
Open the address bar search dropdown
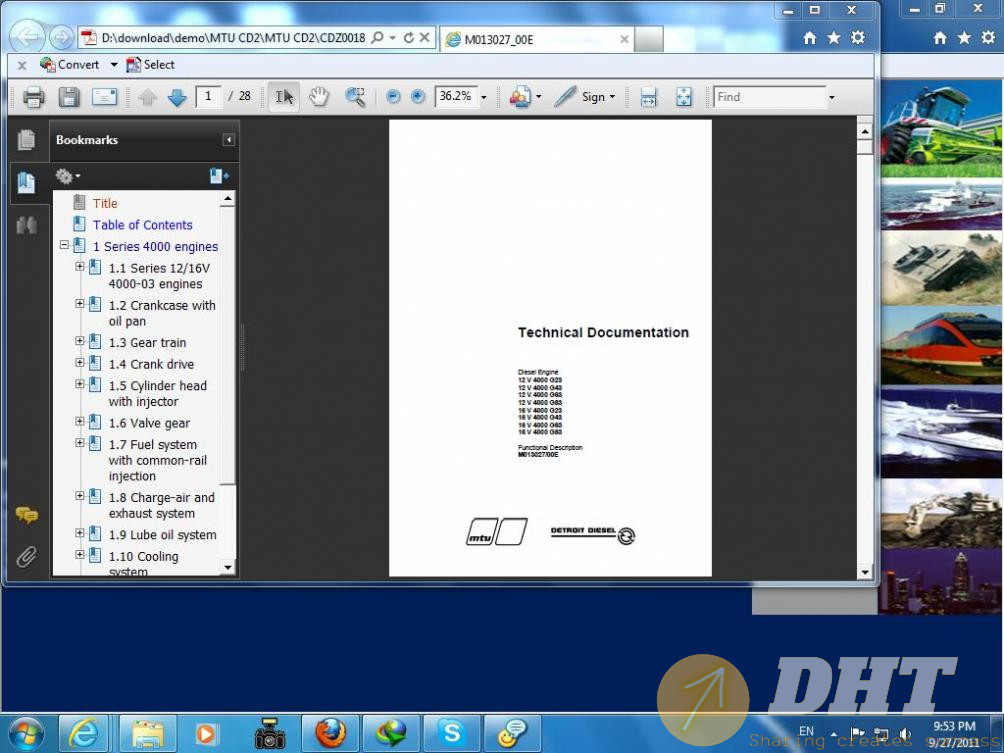pos(393,38)
